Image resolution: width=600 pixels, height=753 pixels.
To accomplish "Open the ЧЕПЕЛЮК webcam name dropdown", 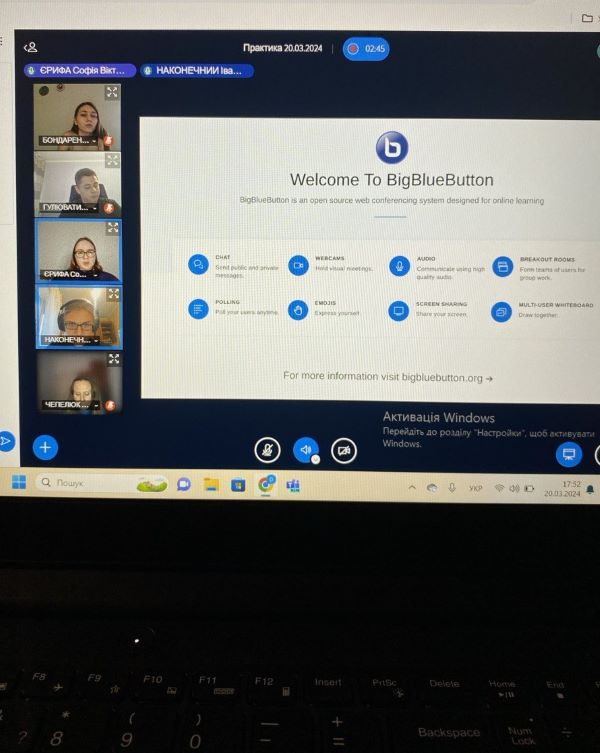I will pos(72,405).
